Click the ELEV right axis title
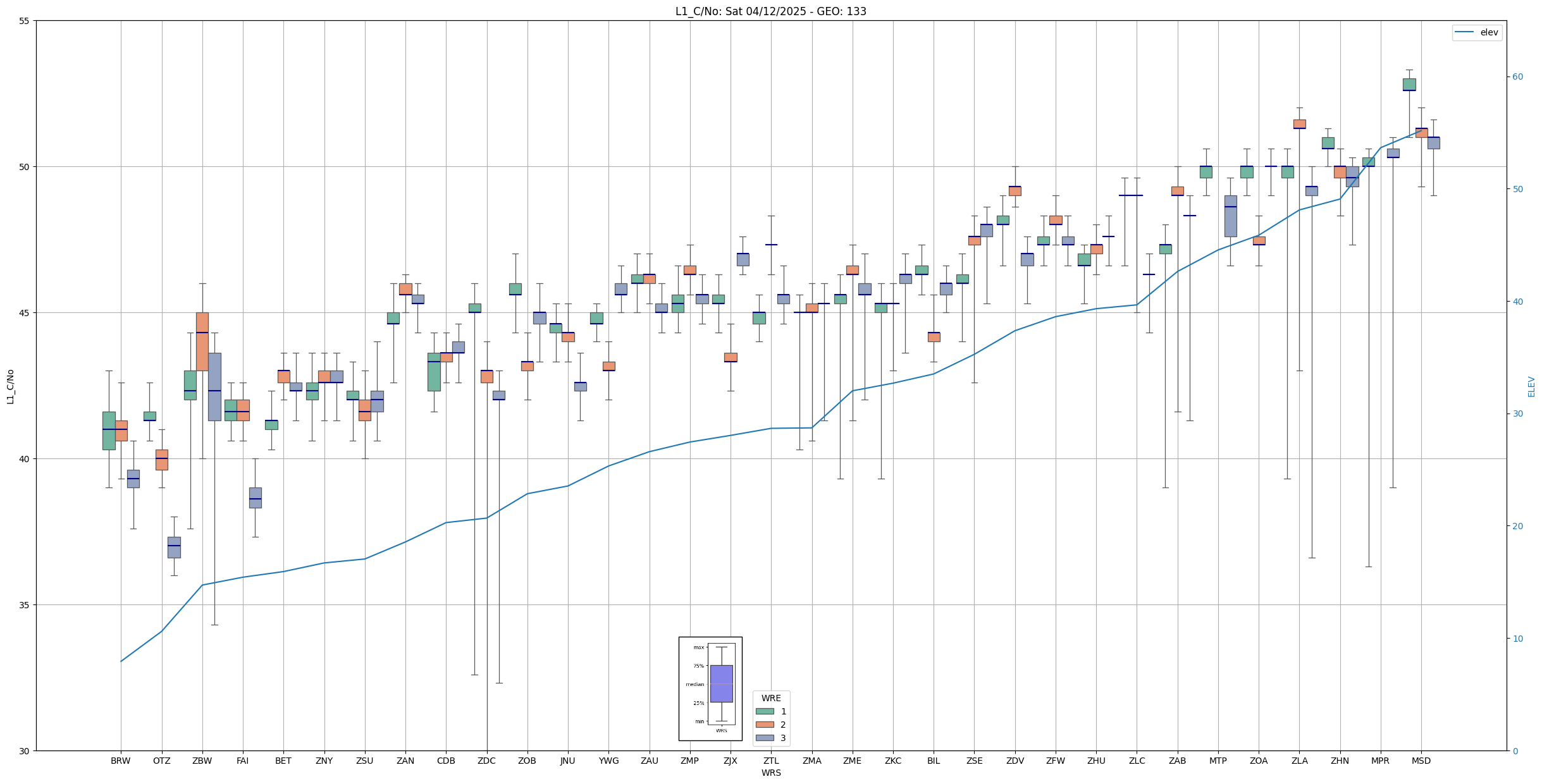The image size is (1542, 784). point(1531,386)
